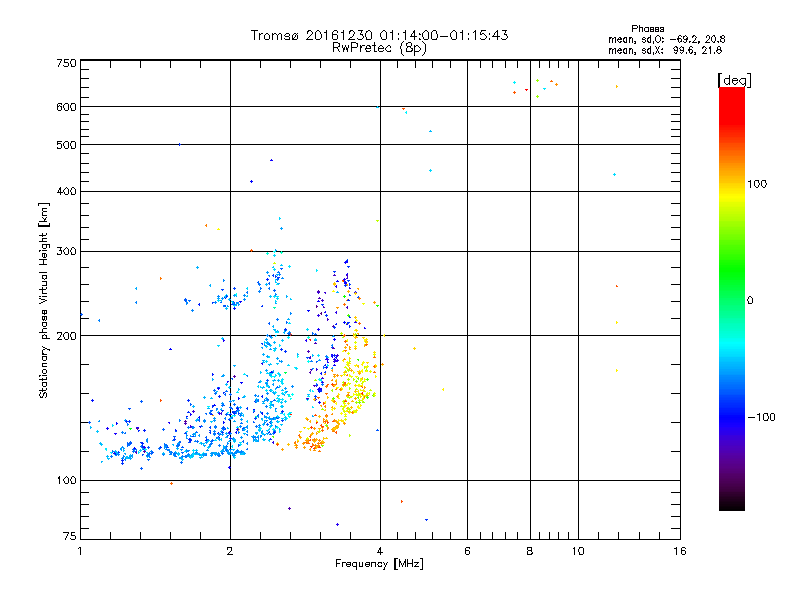This screenshot has height=600, width=800.
Task: Click the 'RwPretec (8p)' subtitle
Action: coord(379,48)
